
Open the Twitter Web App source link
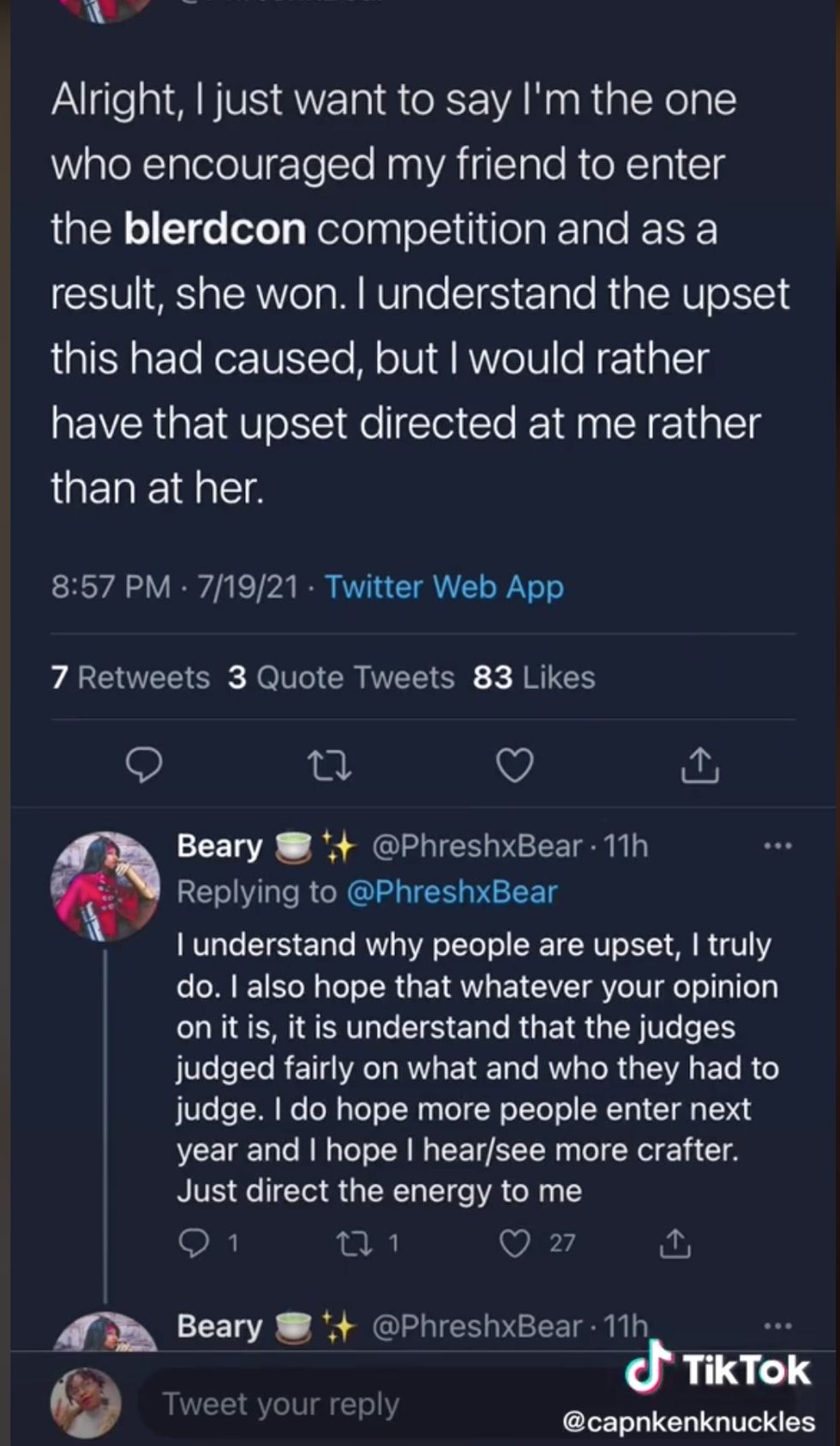pyautogui.click(x=444, y=587)
